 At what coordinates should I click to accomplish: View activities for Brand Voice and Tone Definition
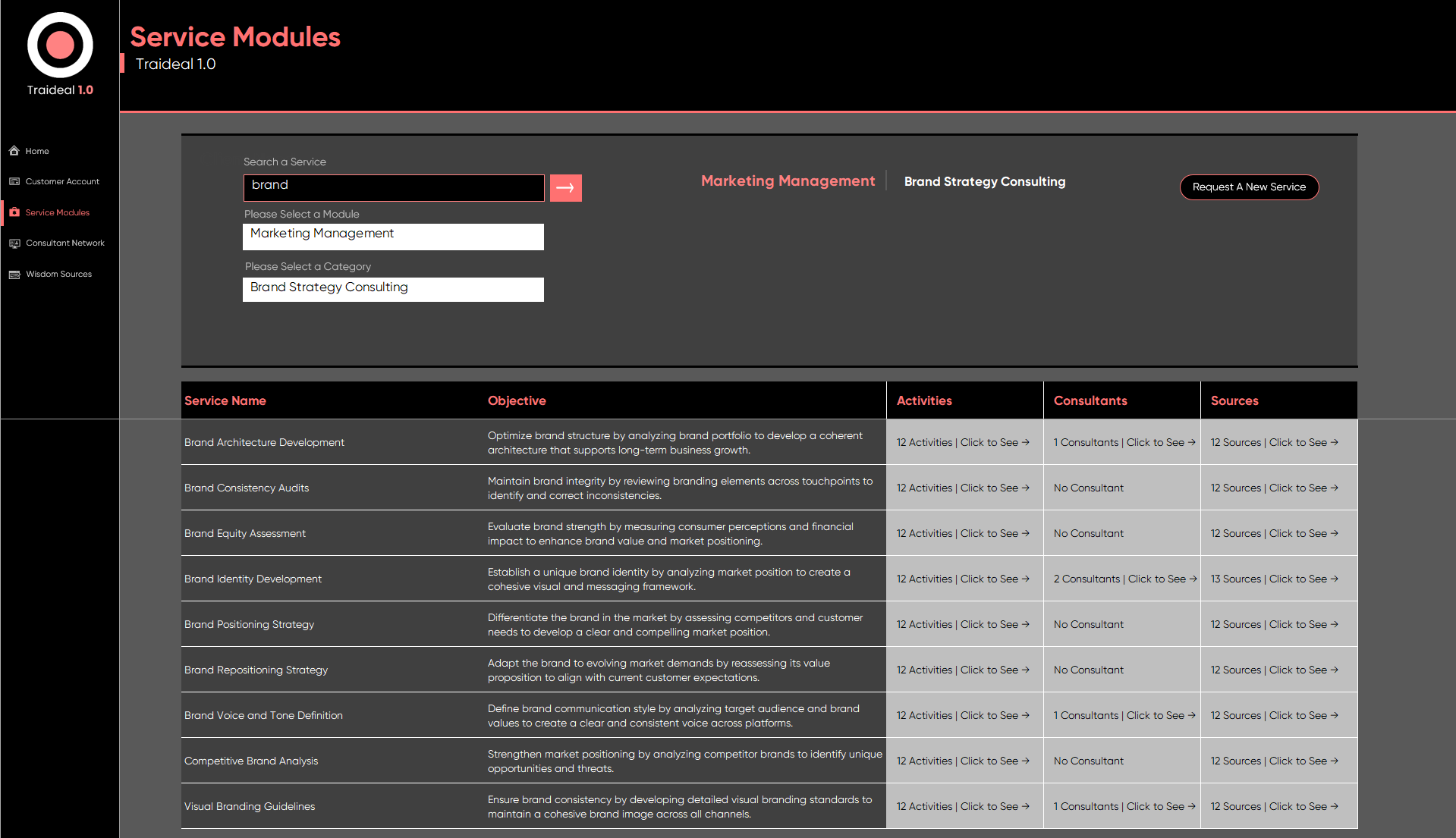(962, 716)
